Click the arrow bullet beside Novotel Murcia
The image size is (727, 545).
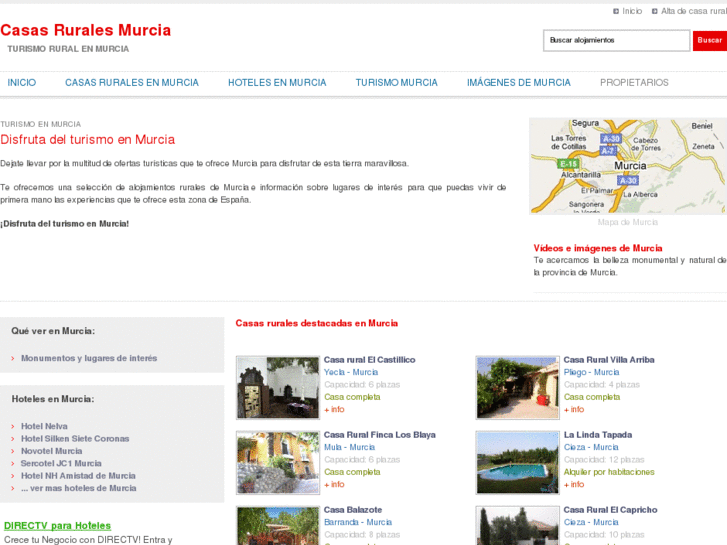tap(13, 451)
